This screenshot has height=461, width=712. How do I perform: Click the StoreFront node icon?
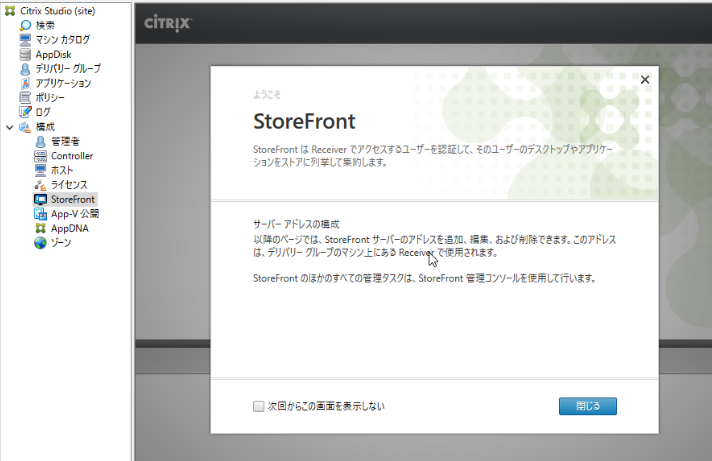40,199
